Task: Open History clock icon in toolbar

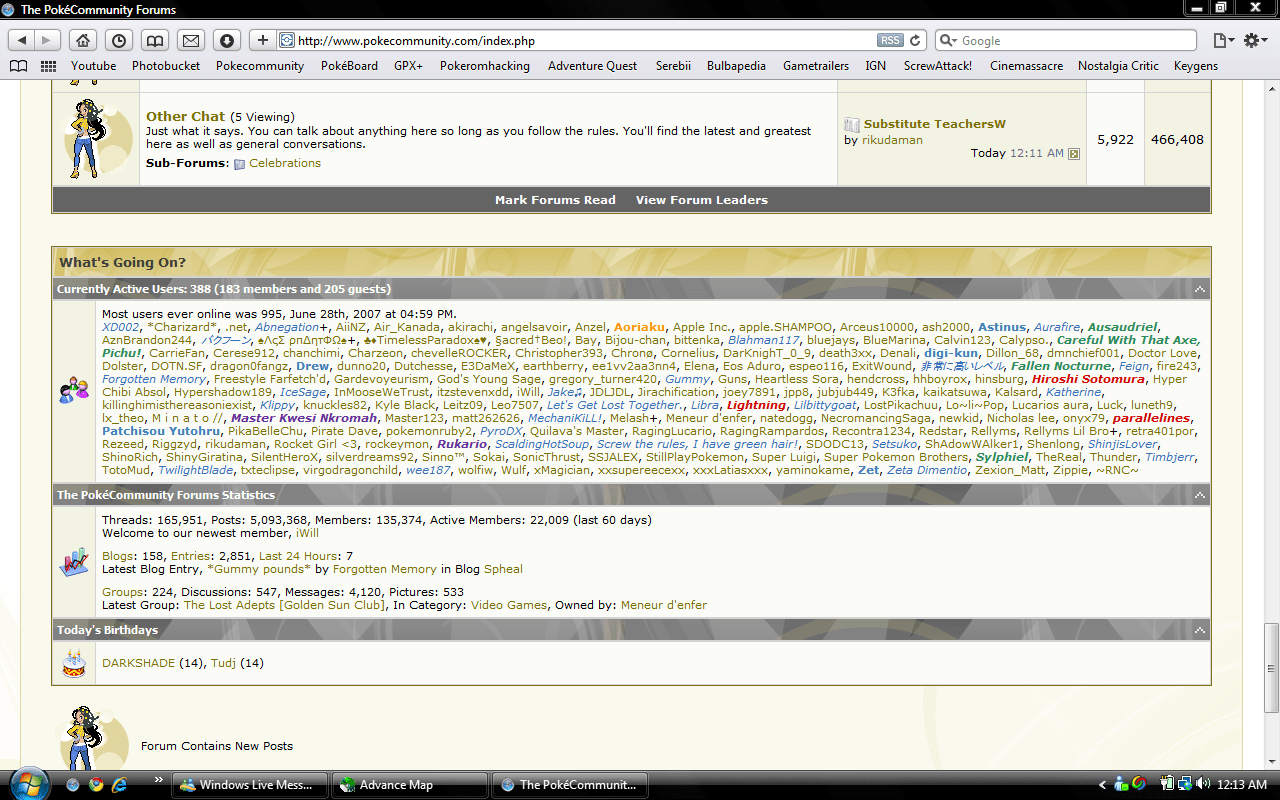Action: (x=119, y=40)
